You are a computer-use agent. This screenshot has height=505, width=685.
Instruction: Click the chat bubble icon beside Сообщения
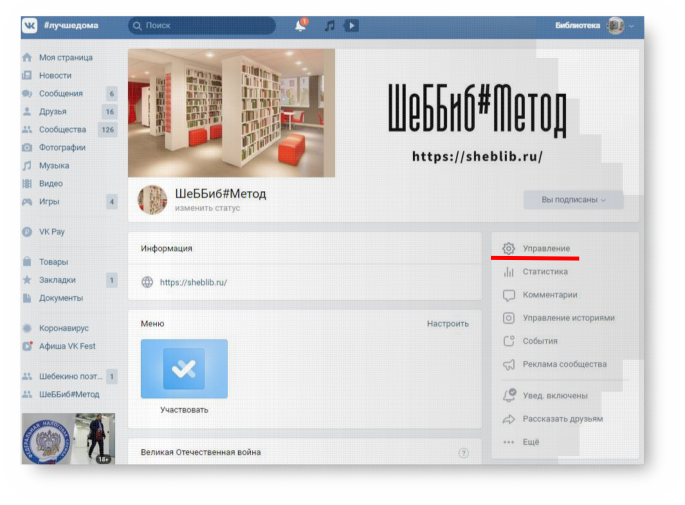point(27,93)
